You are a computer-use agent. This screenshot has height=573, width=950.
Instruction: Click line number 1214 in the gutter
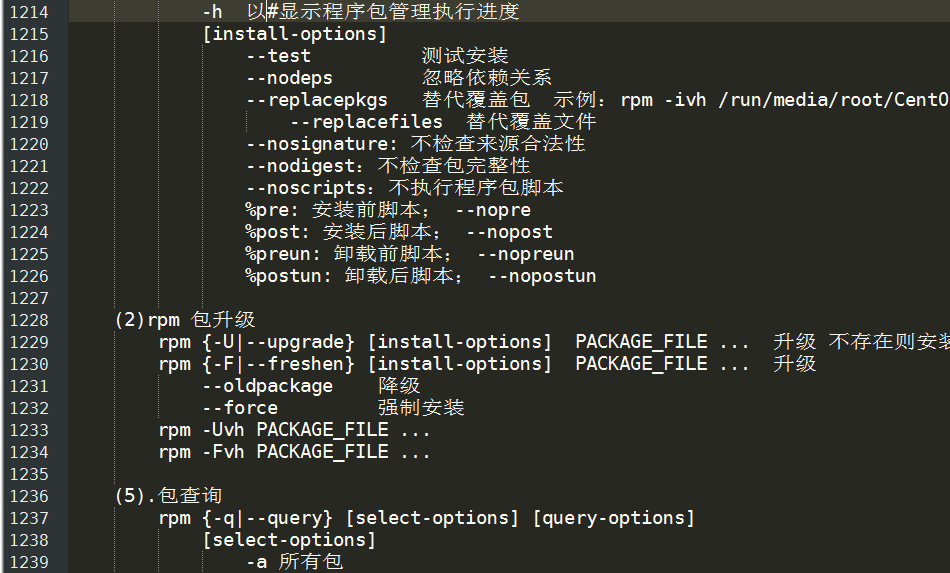pyautogui.click(x=29, y=12)
